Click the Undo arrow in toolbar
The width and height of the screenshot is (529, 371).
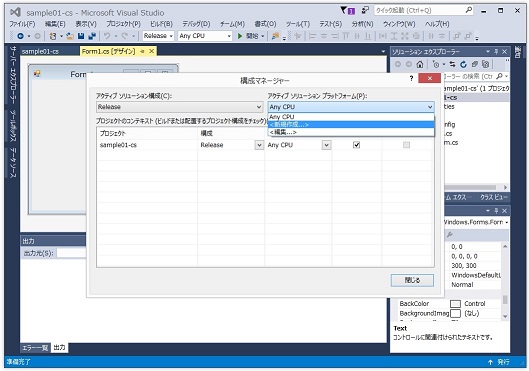pyautogui.click(x=107, y=36)
